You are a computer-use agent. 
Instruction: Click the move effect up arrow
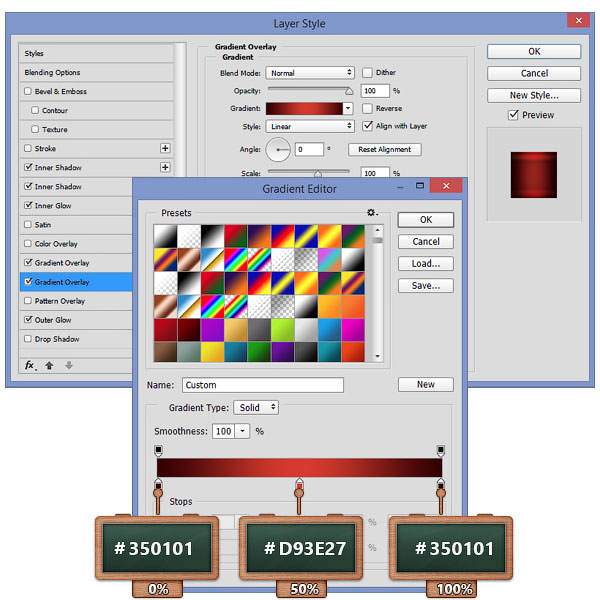49,365
